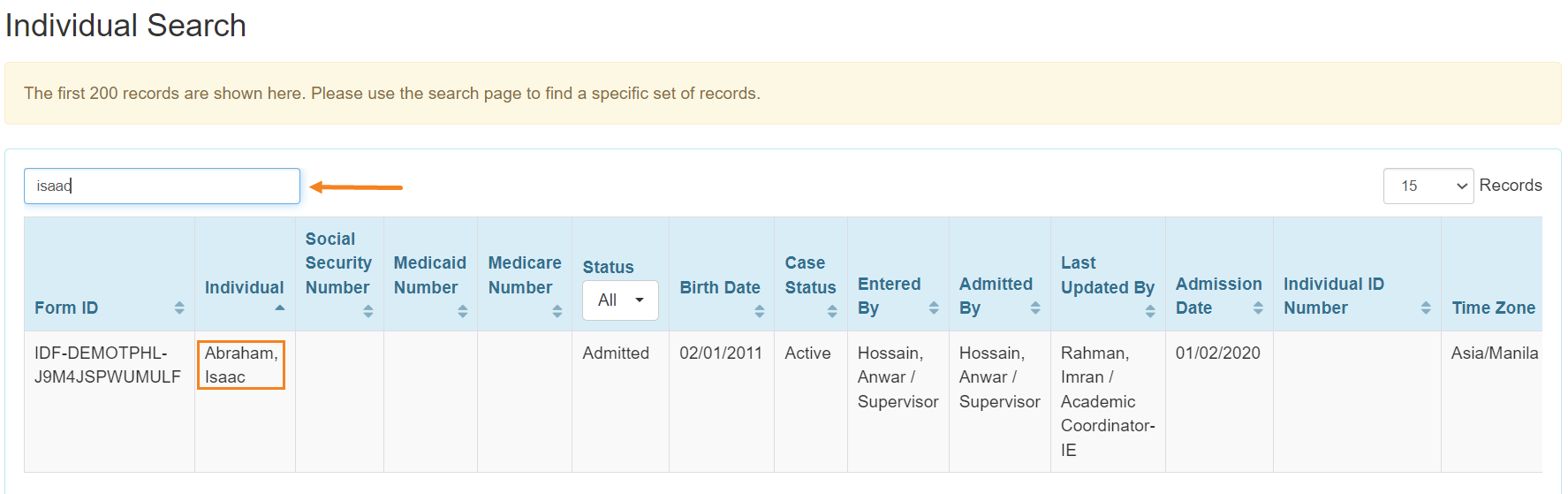The height and width of the screenshot is (494, 1568).
Task: Sort by Individual column arrow
Action: point(280,308)
